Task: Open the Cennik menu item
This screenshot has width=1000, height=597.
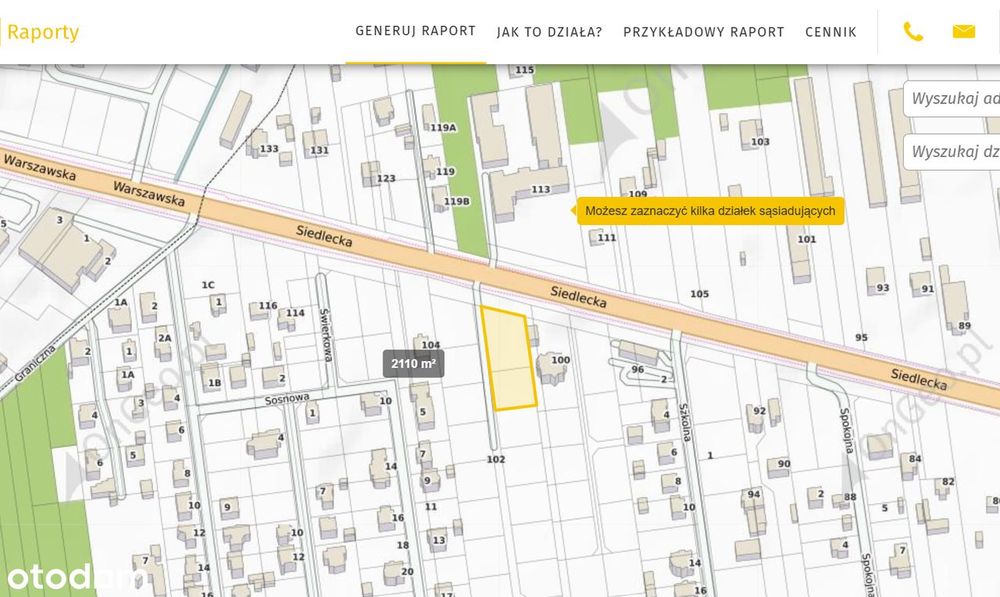Action: (830, 32)
